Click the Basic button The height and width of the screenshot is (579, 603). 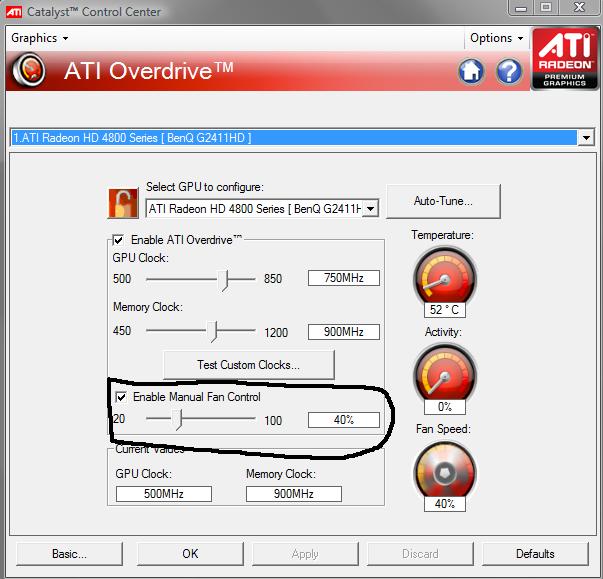coord(70,554)
